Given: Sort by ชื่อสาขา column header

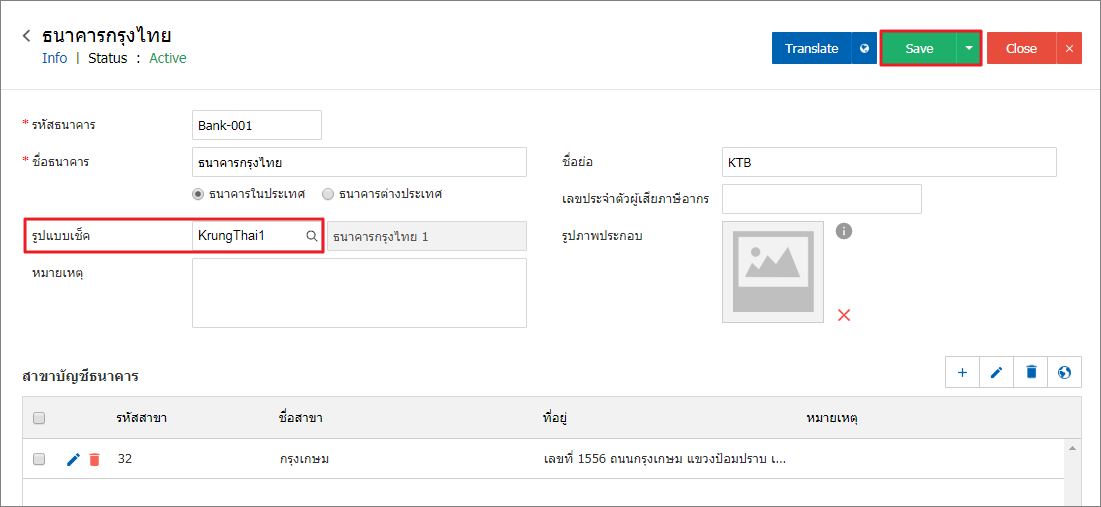Looking at the screenshot, I should coord(301,418).
